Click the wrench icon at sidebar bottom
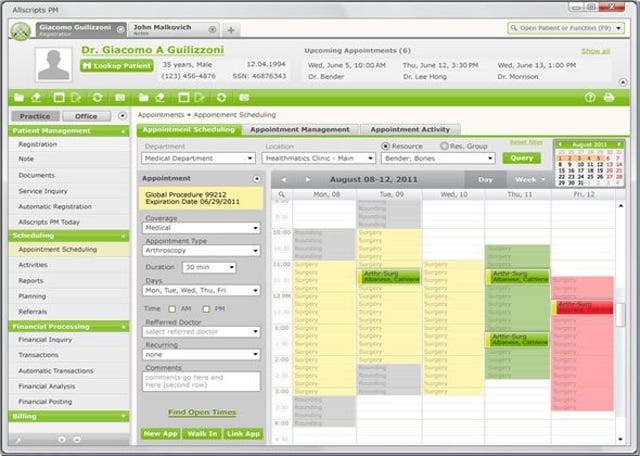 pos(18,440)
